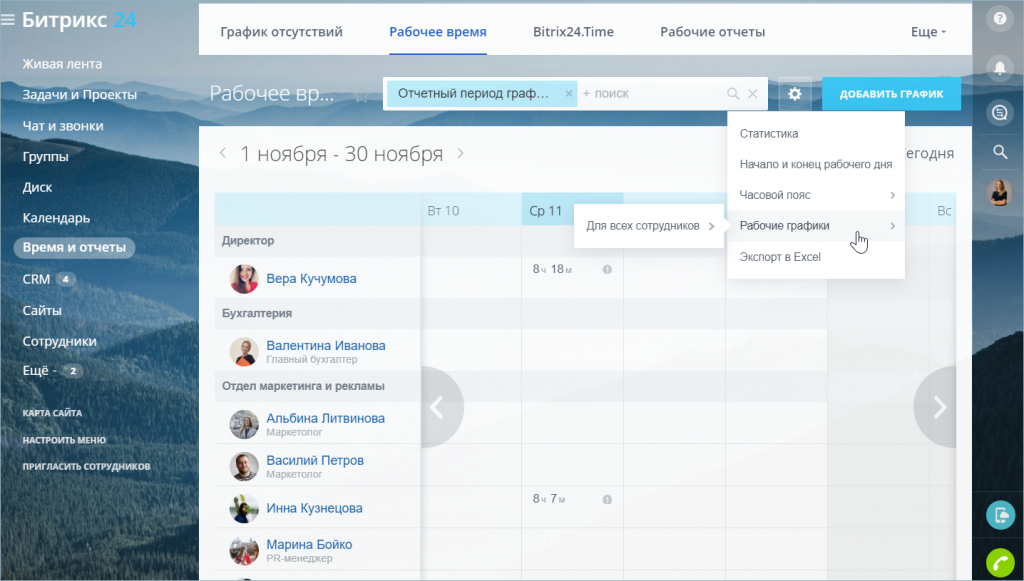Click the поиск filter input field
The image size is (1024, 581).
[x=651, y=94]
